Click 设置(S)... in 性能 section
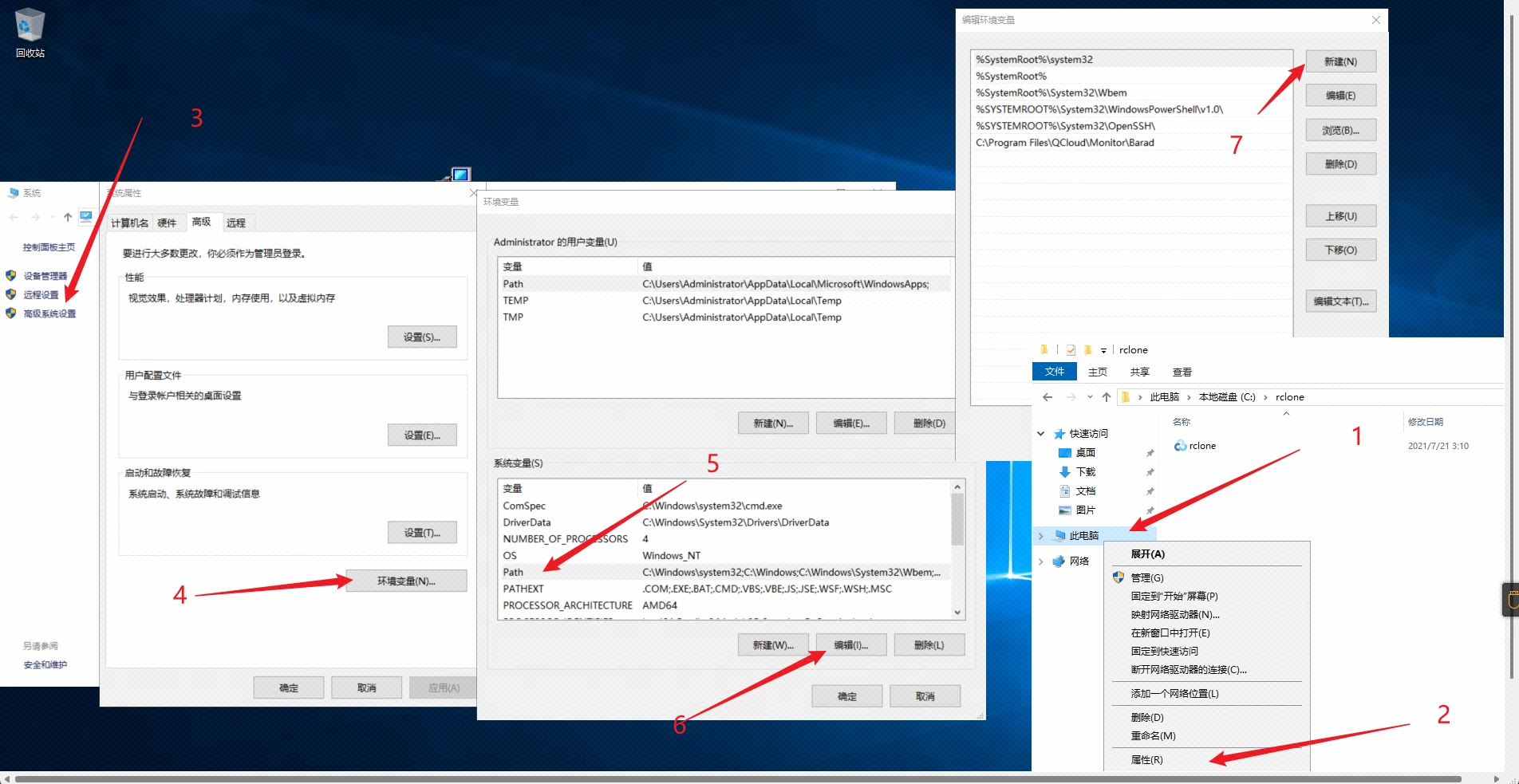1519x784 pixels. pos(422,337)
